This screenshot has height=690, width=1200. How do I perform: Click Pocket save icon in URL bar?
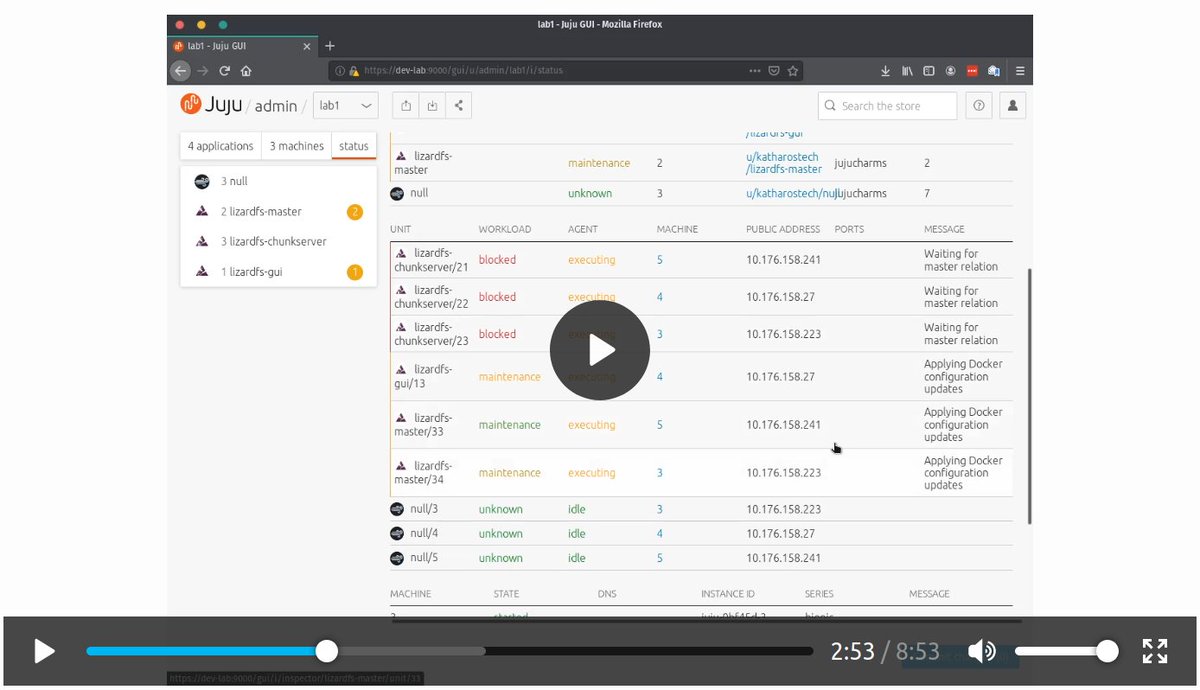pyautogui.click(x=774, y=71)
